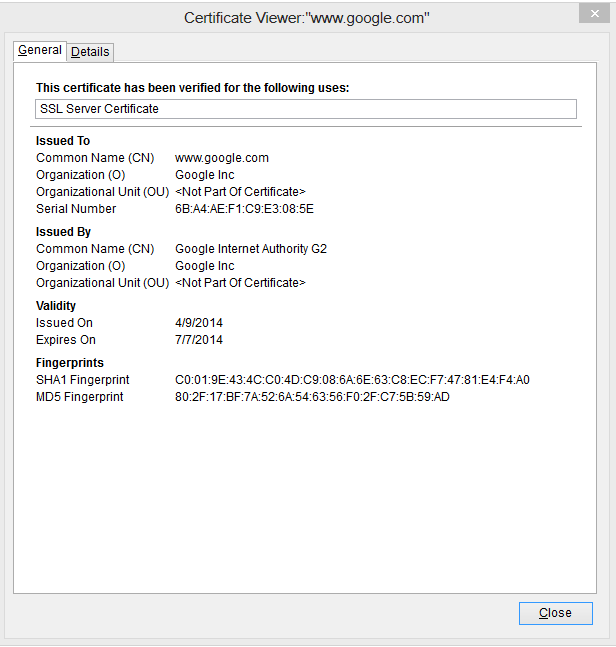The image size is (616, 647).
Task: Click the SHA1 Fingerprint label
Action: click(83, 380)
